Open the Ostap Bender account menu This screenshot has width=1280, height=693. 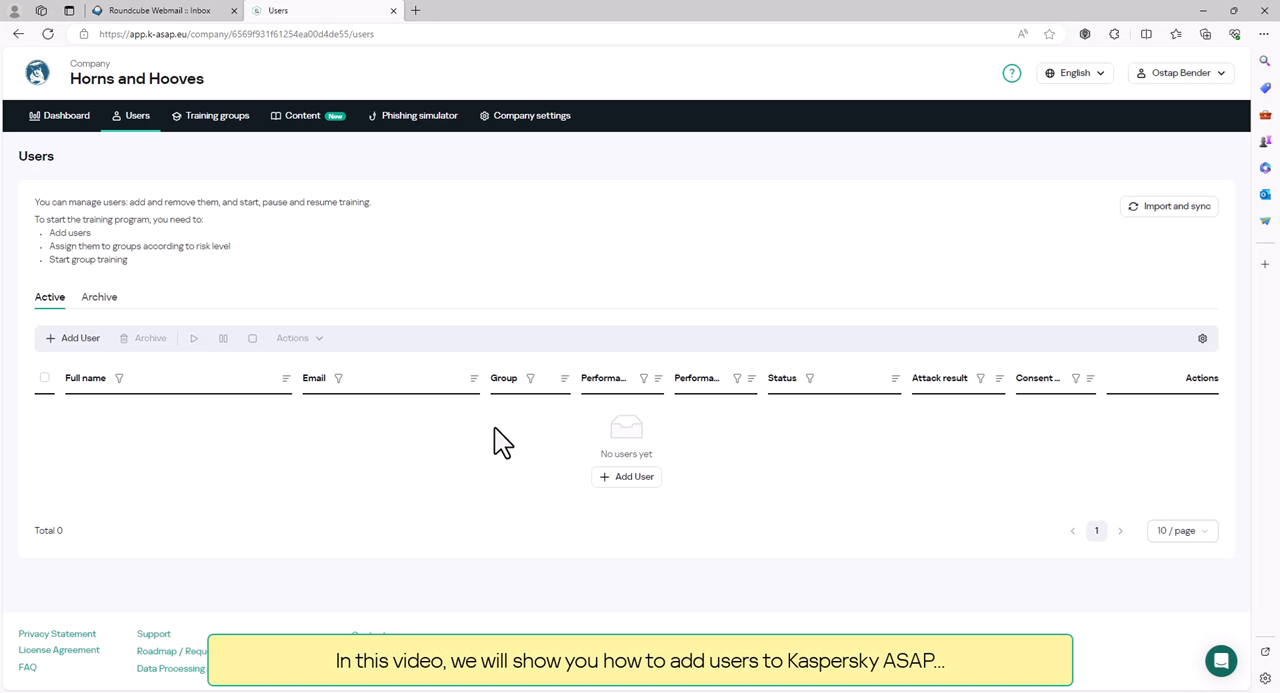point(1181,73)
